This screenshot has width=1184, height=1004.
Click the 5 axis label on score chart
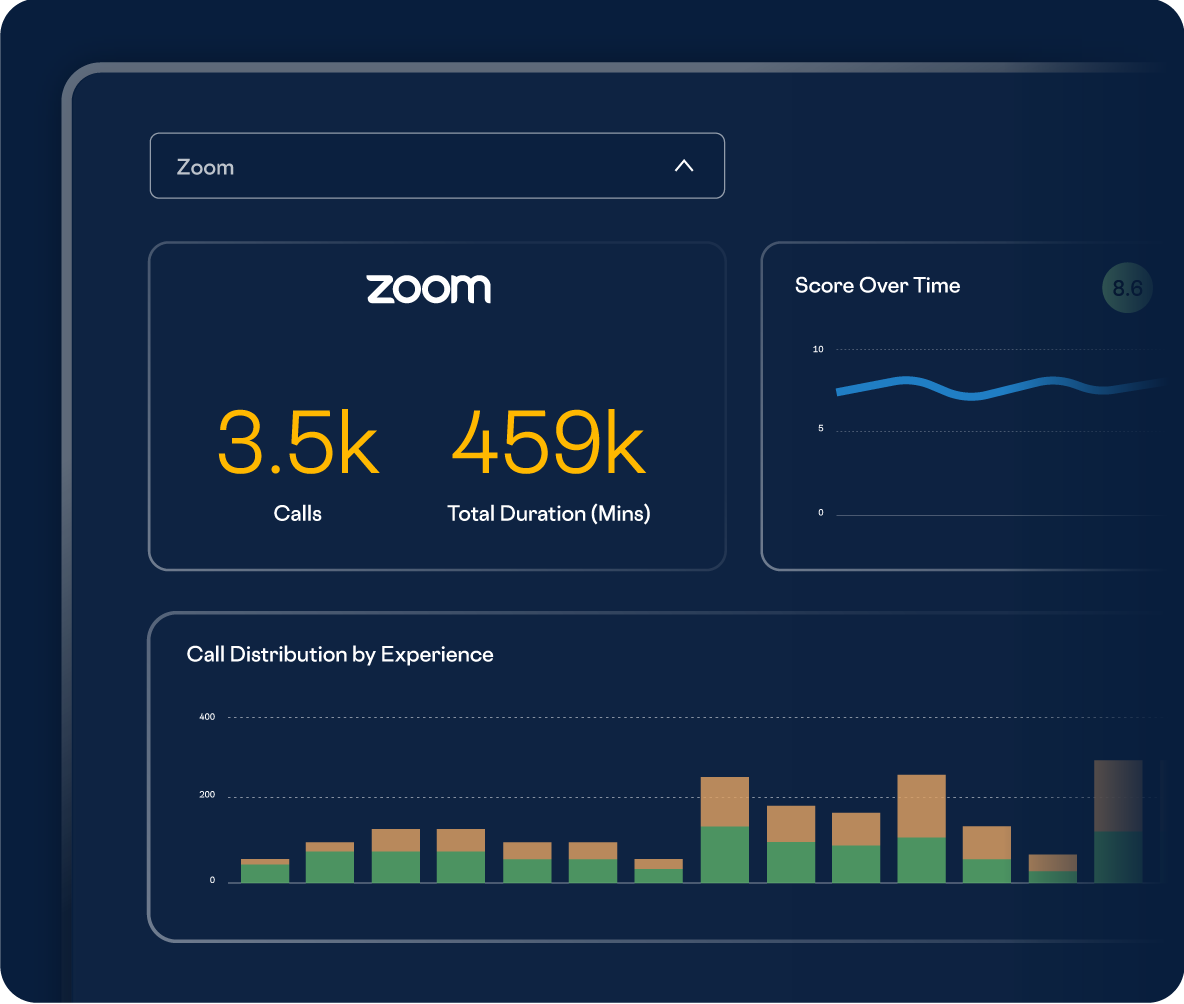820,429
